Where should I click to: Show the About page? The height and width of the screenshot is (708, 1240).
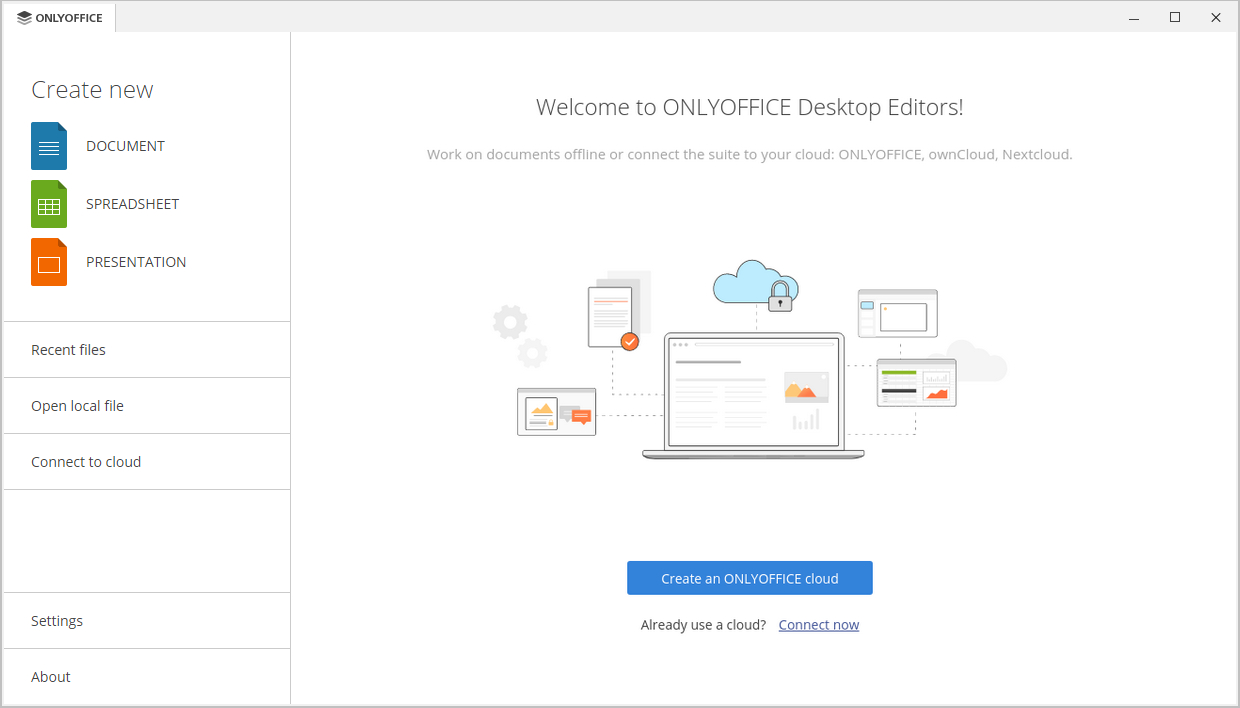click(147, 677)
